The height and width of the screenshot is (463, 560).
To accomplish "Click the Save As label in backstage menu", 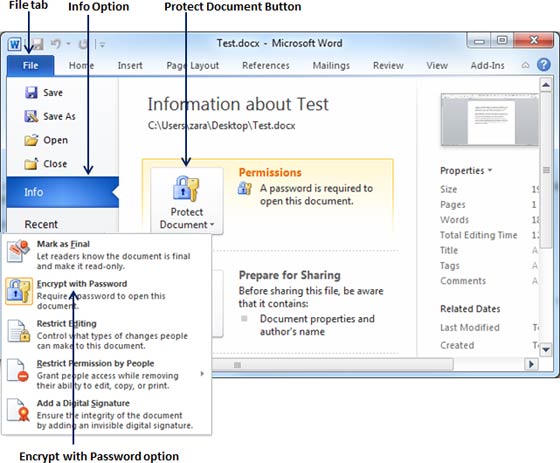I will [x=59, y=116].
